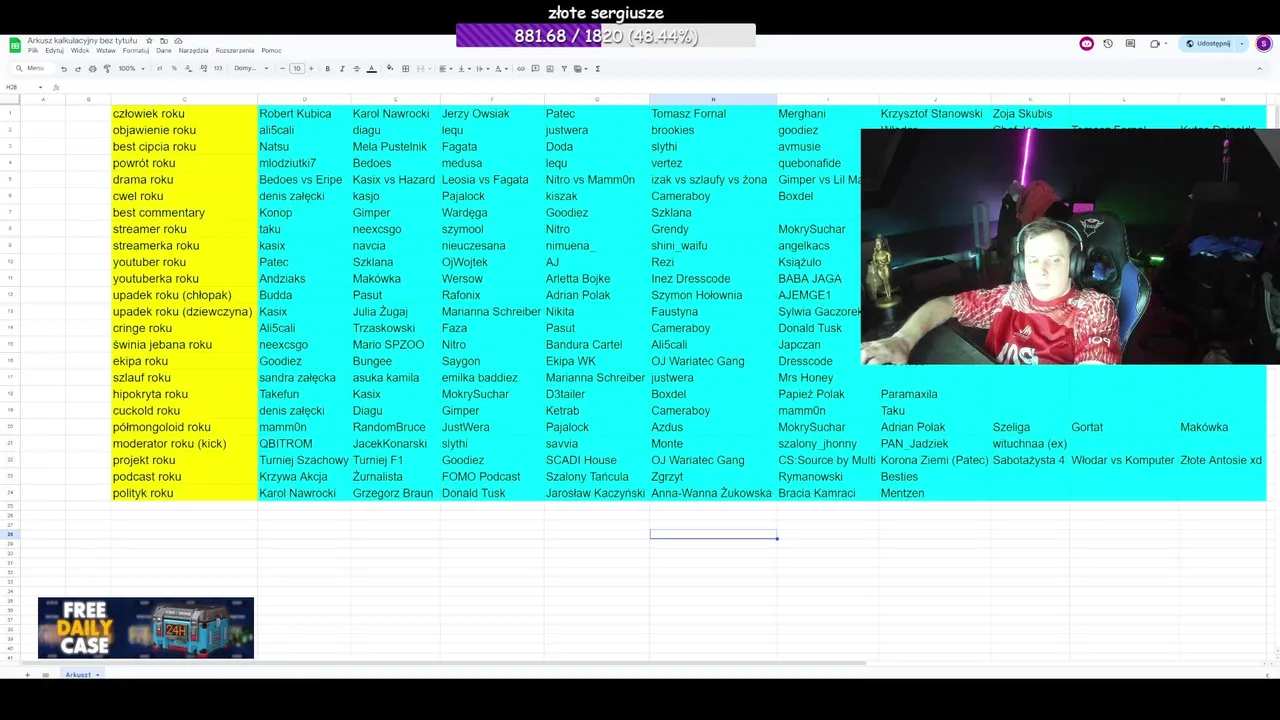This screenshot has height=720, width=1280.
Task: Open the Pomoc menu
Action: [x=271, y=51]
